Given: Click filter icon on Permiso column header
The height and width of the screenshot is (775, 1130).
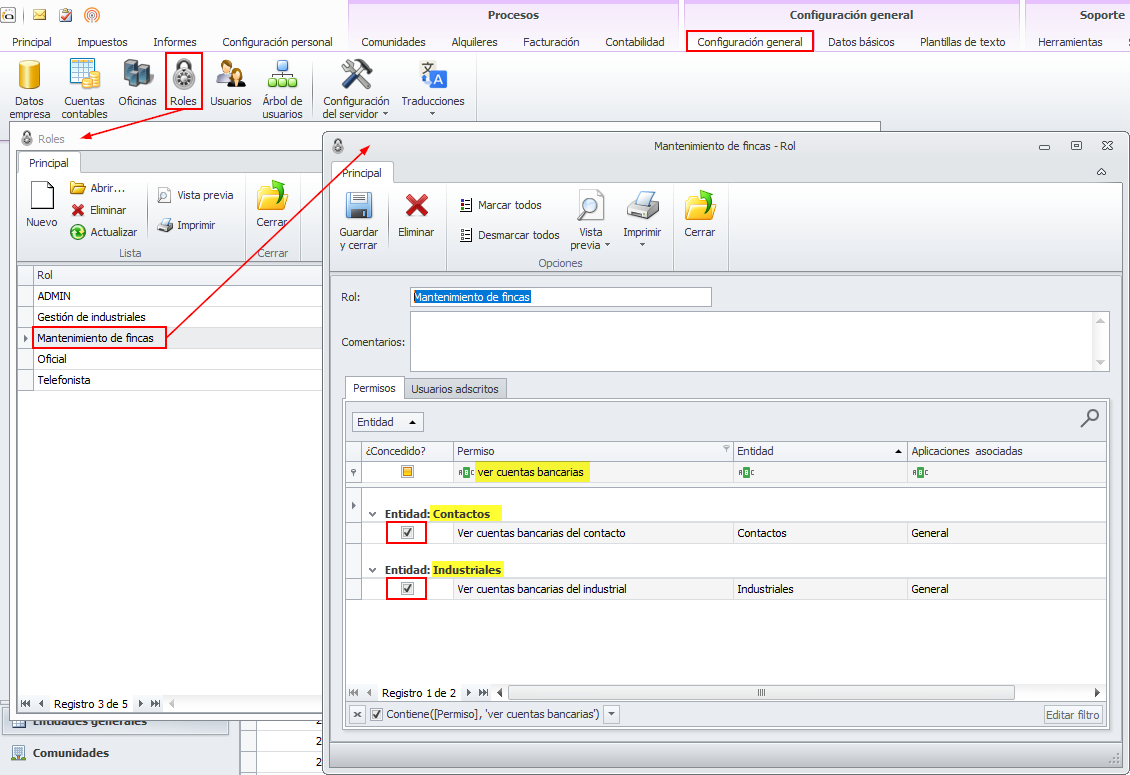Looking at the screenshot, I should tap(726, 448).
